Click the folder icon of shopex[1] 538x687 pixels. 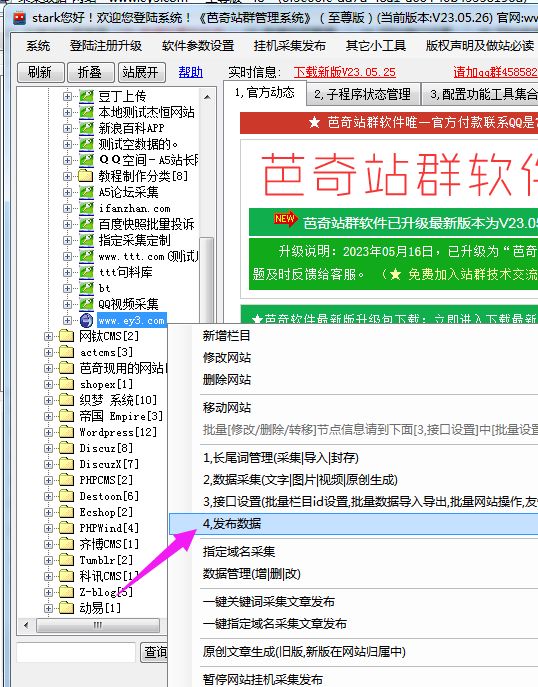(x=67, y=384)
